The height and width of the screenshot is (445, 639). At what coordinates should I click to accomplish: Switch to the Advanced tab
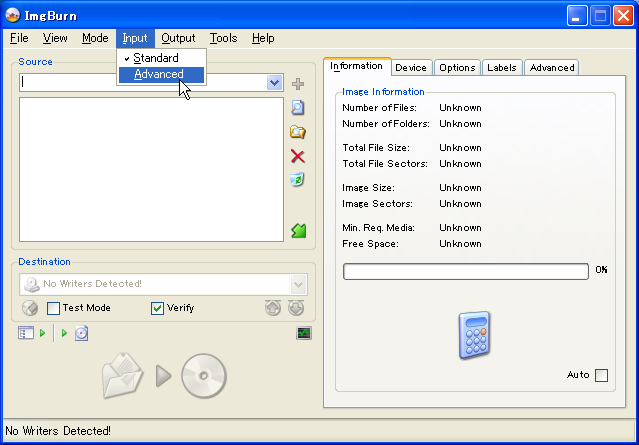(552, 68)
